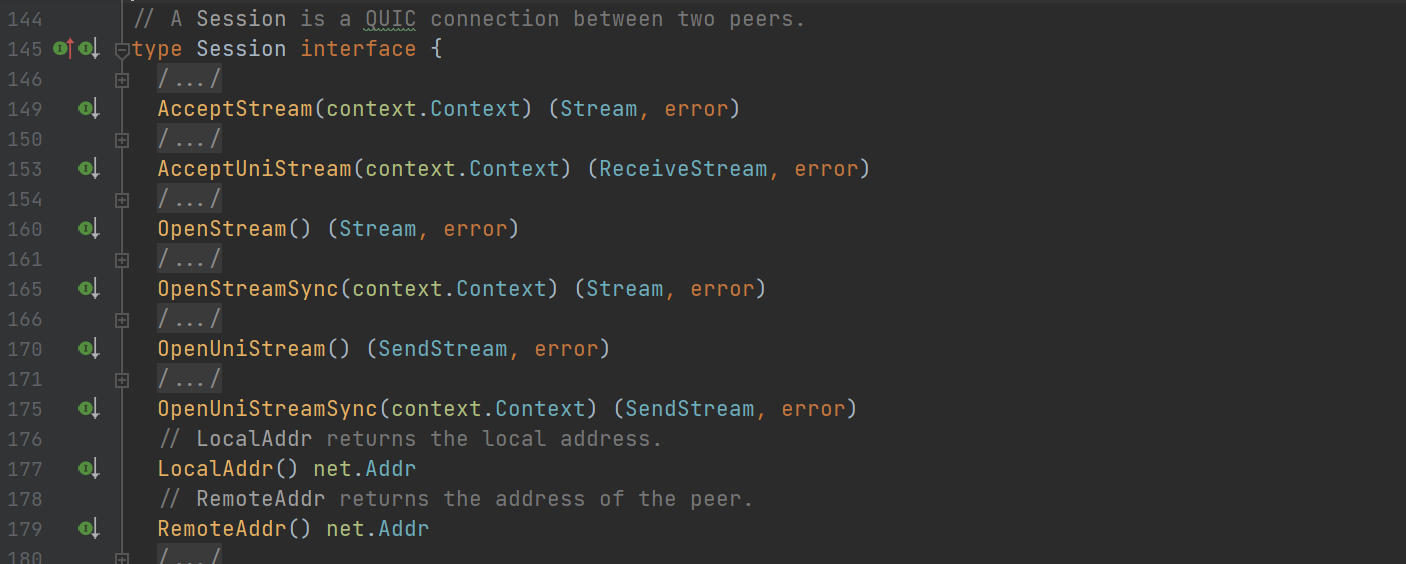Expand collapsed comment block at line 161
Screen dimensions: 1406x564
click(122, 260)
